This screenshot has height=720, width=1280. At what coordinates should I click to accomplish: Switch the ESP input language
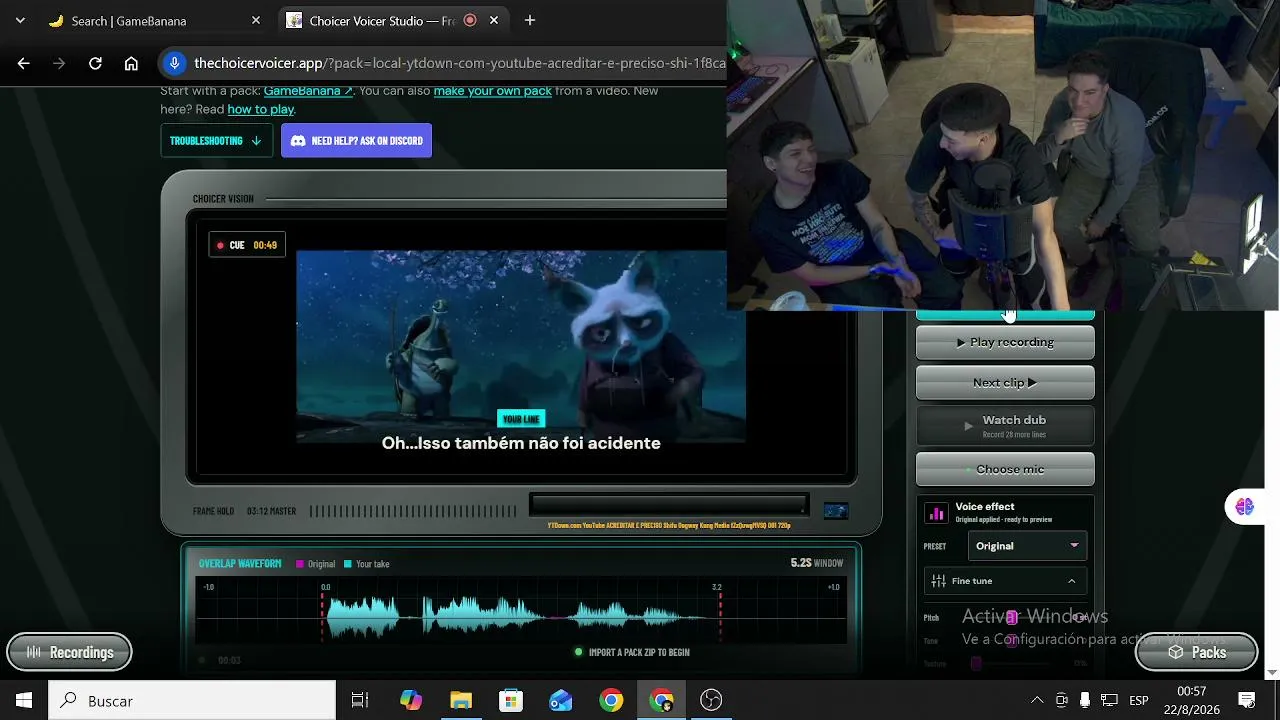[x=1139, y=701]
